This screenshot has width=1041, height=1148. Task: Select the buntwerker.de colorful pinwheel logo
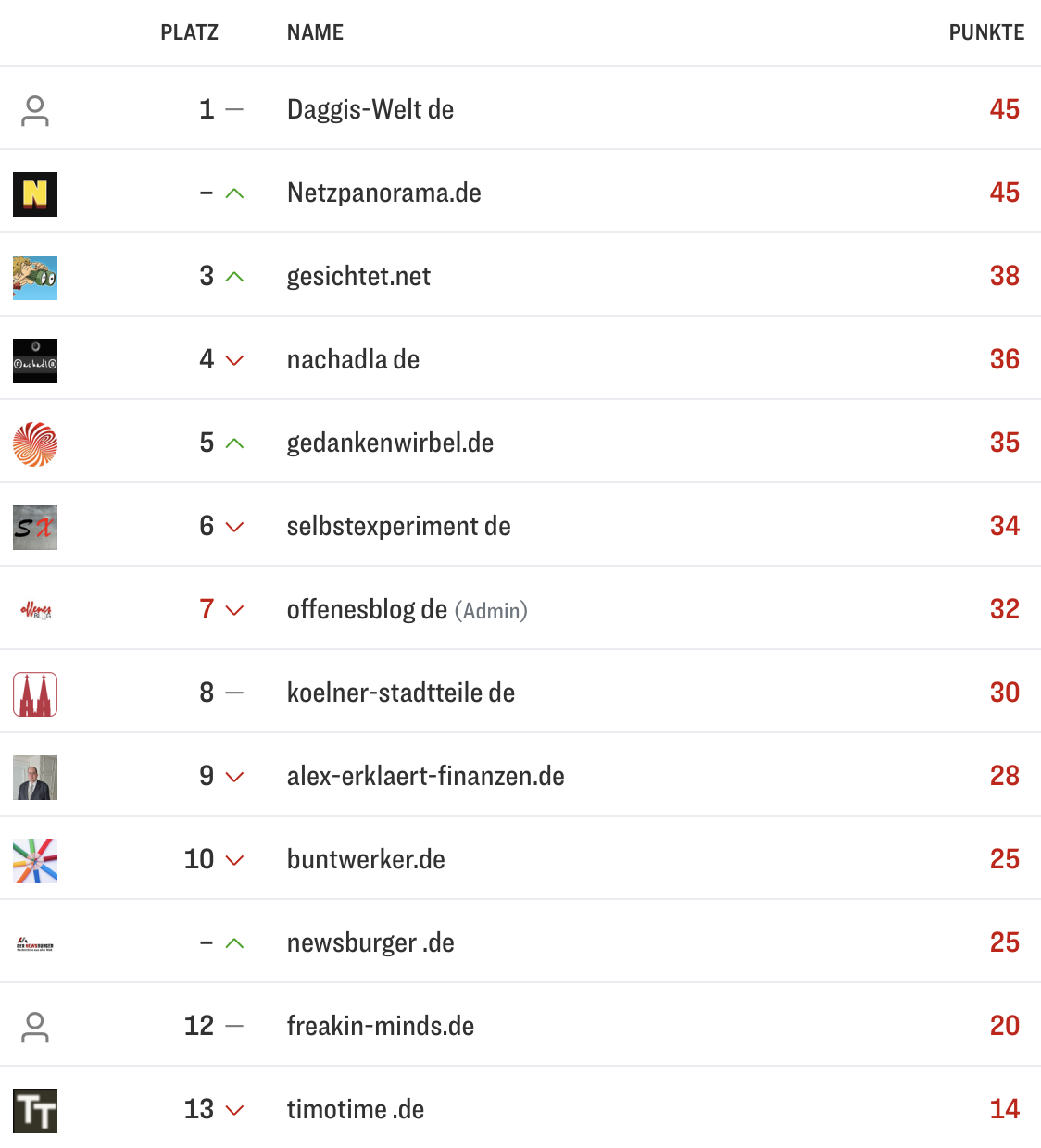pos(34,860)
